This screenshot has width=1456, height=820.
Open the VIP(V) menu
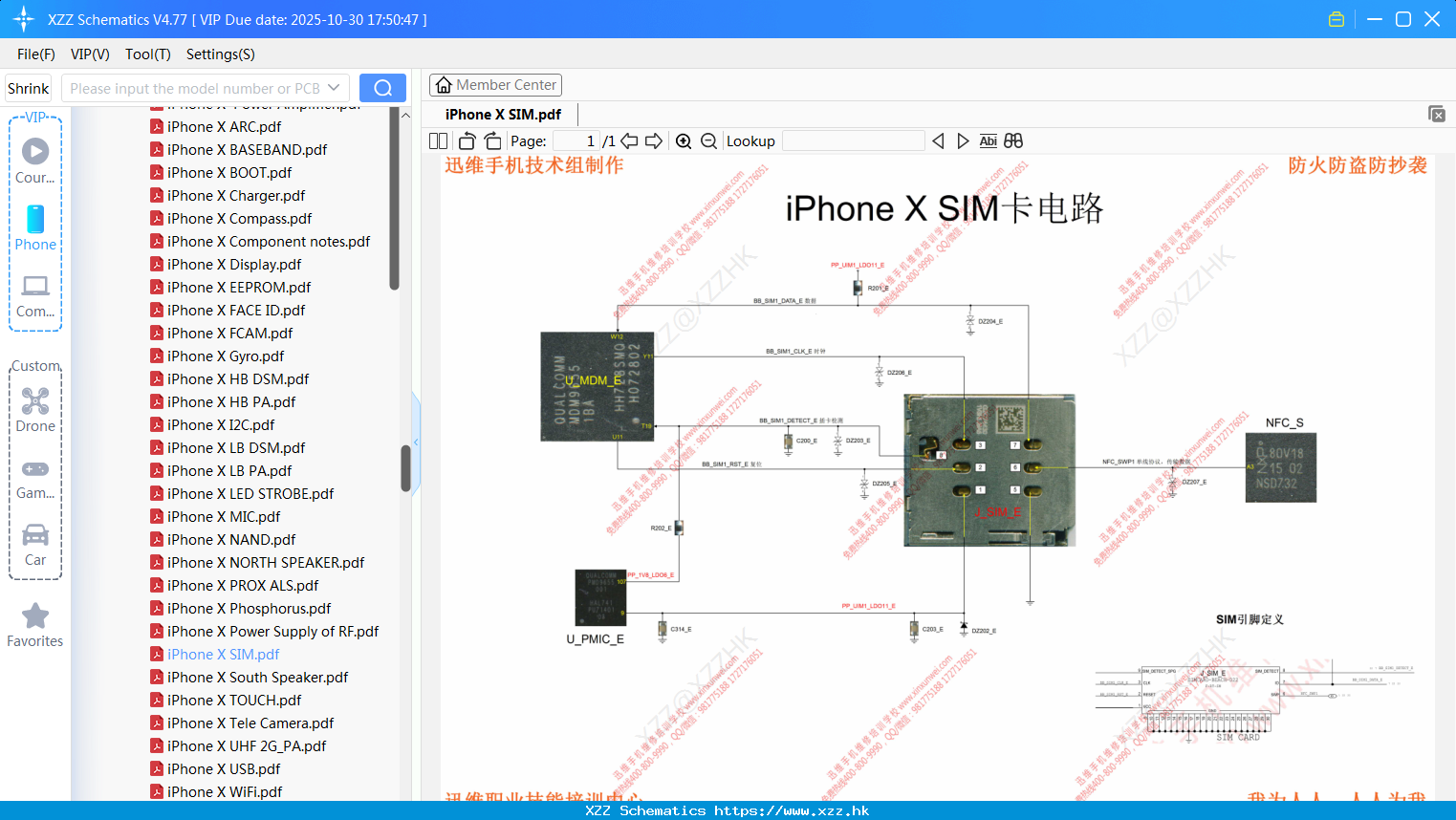click(x=90, y=54)
